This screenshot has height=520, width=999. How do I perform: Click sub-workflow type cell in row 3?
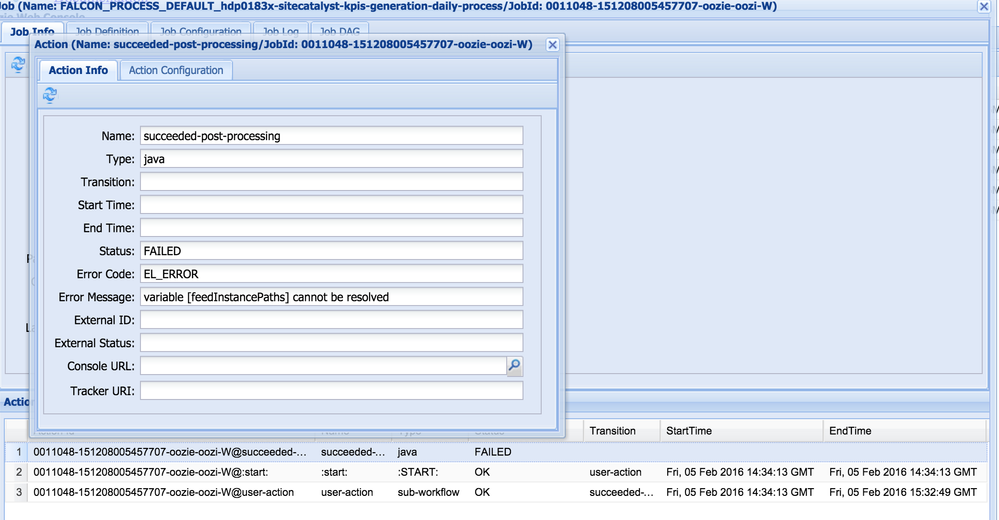428,493
